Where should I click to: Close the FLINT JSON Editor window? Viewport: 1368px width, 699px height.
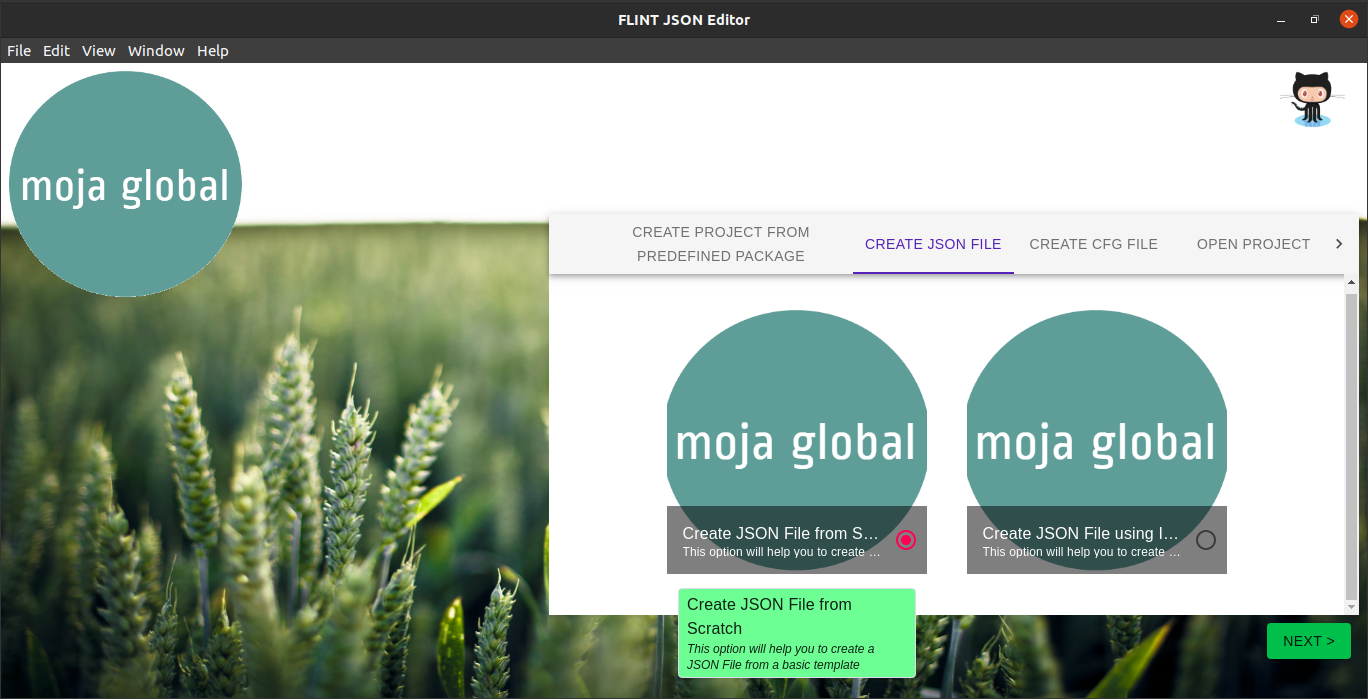tap(1348, 19)
